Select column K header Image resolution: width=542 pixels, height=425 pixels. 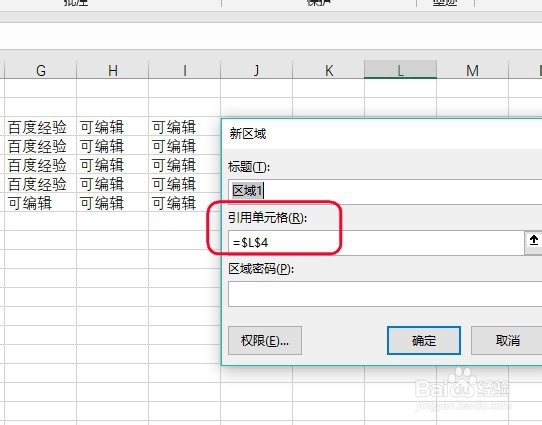[x=328, y=70]
